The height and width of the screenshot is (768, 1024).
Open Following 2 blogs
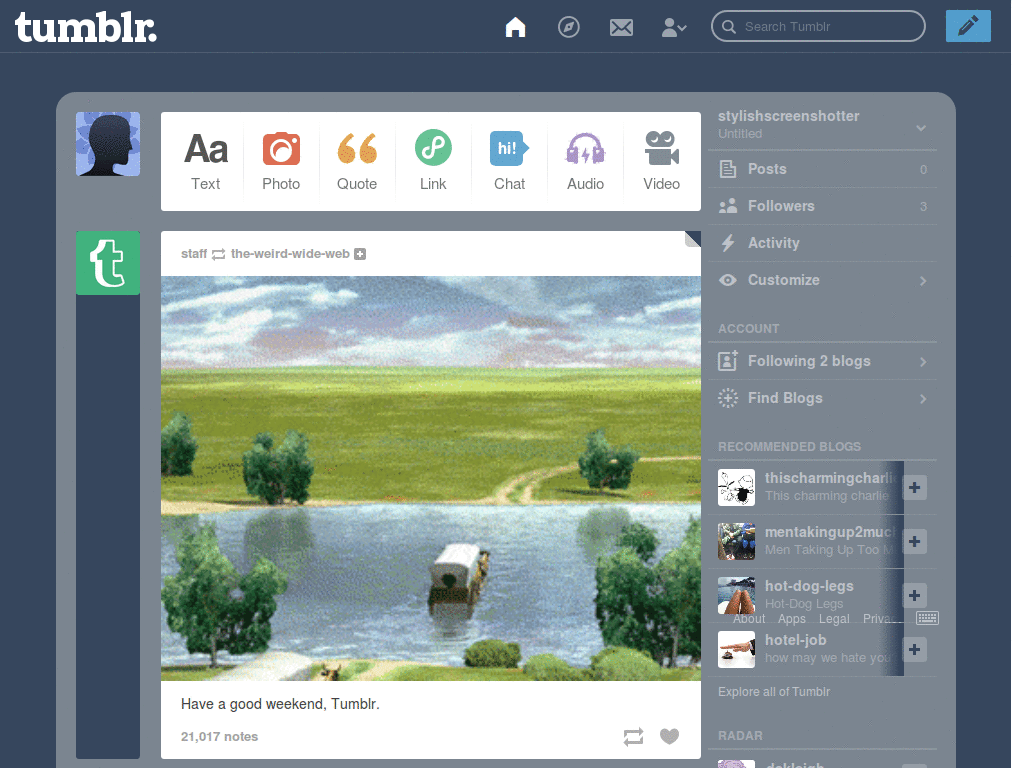[x=822, y=361]
